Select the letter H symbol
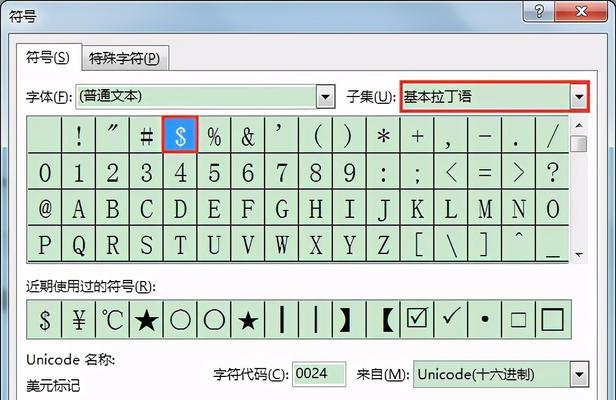The width and height of the screenshot is (616, 400). [315, 208]
